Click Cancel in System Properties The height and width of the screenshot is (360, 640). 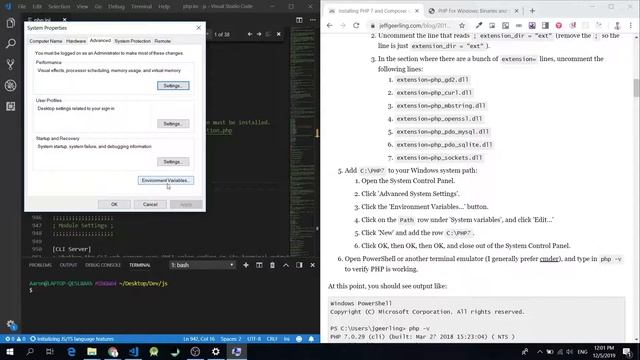click(x=150, y=204)
